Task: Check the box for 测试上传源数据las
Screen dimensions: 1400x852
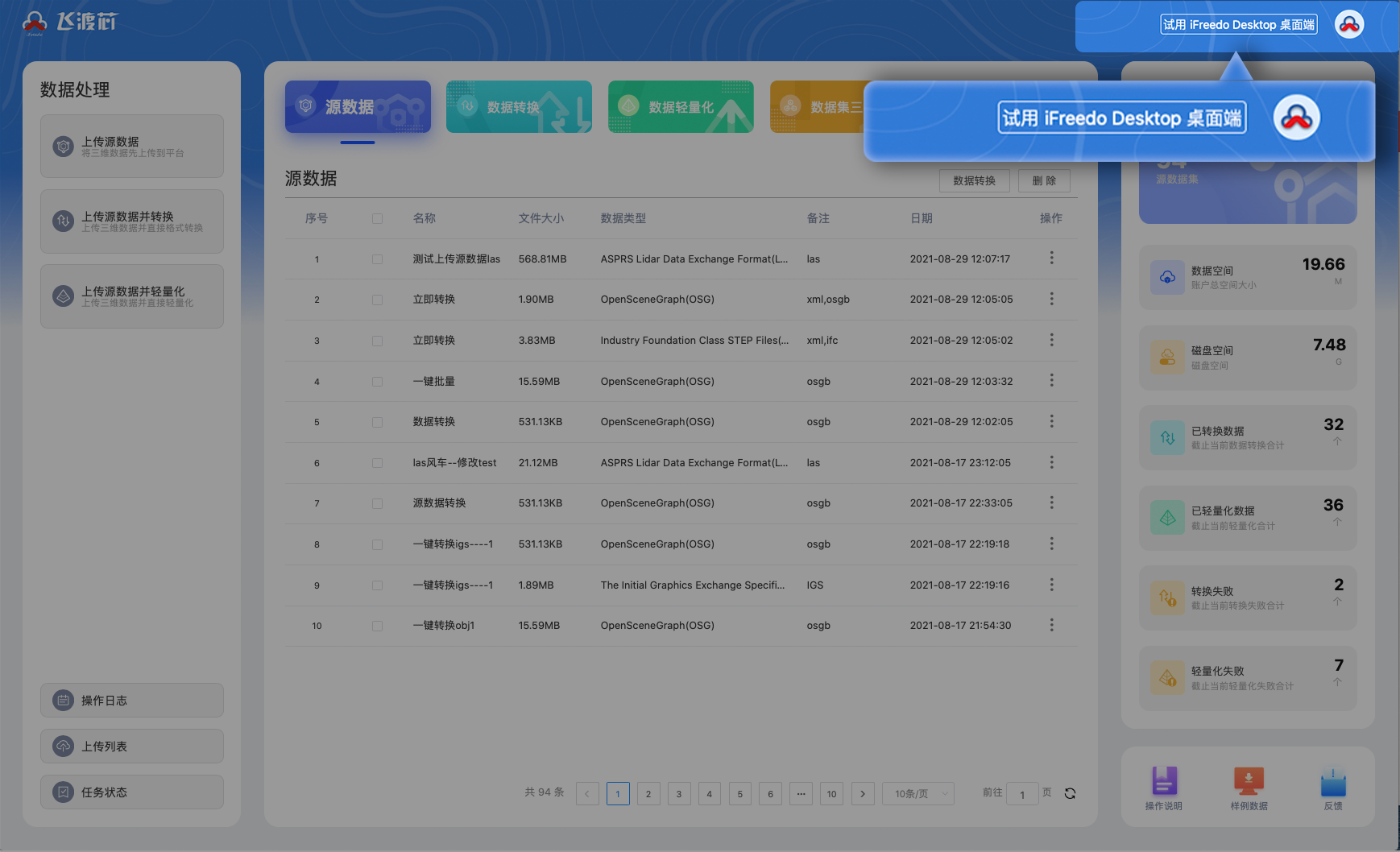Action: click(x=377, y=259)
